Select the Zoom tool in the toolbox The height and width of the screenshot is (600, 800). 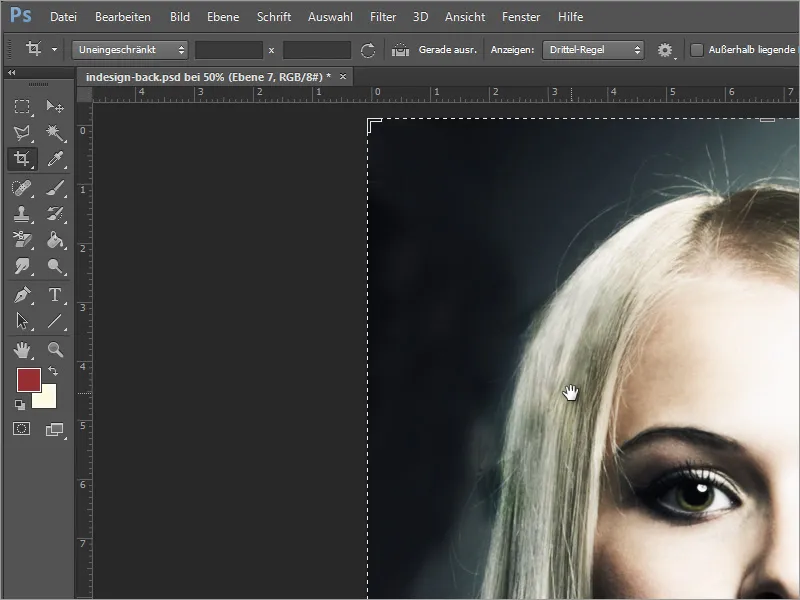(55, 350)
